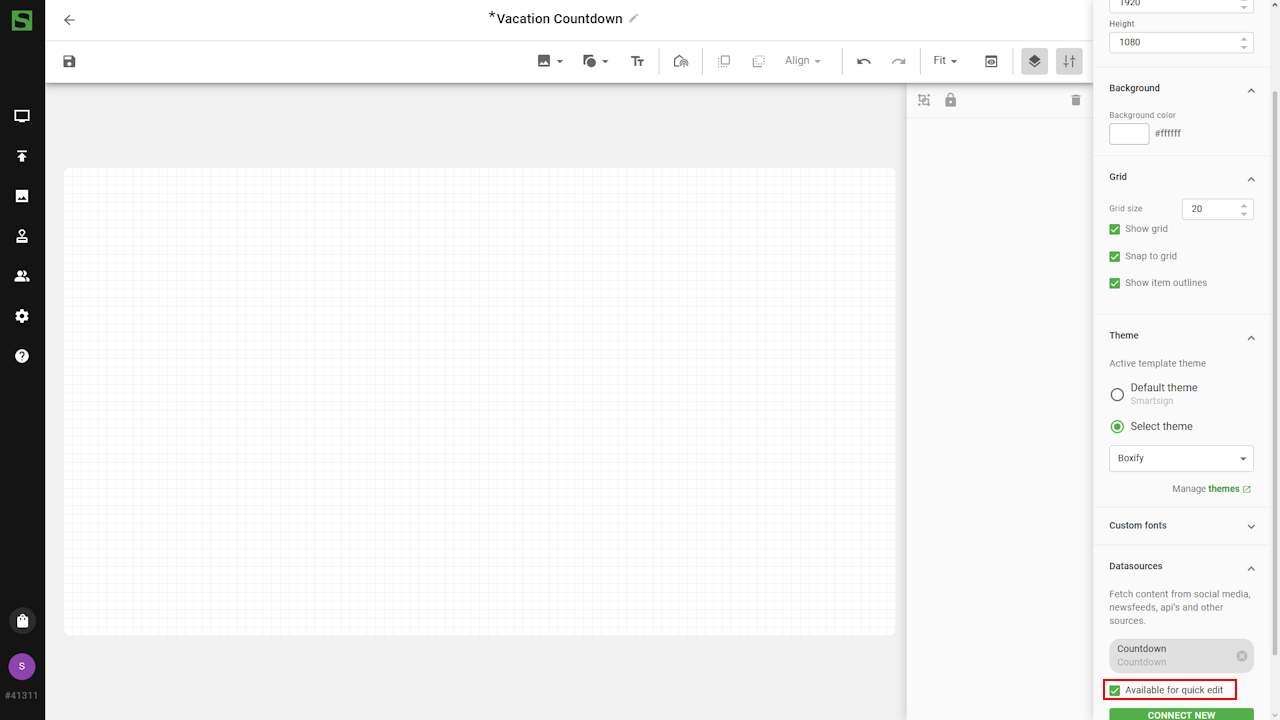Rename template with pencil icon
Screen dimensions: 1280x720
[x=634, y=18]
